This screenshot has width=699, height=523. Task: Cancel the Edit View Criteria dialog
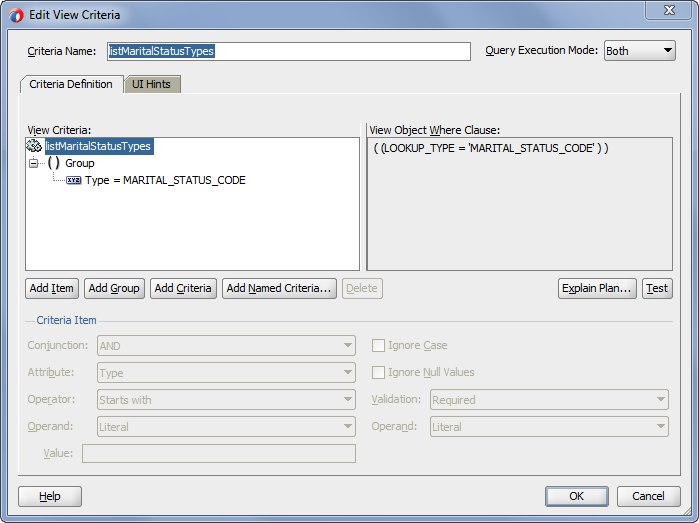(649, 496)
